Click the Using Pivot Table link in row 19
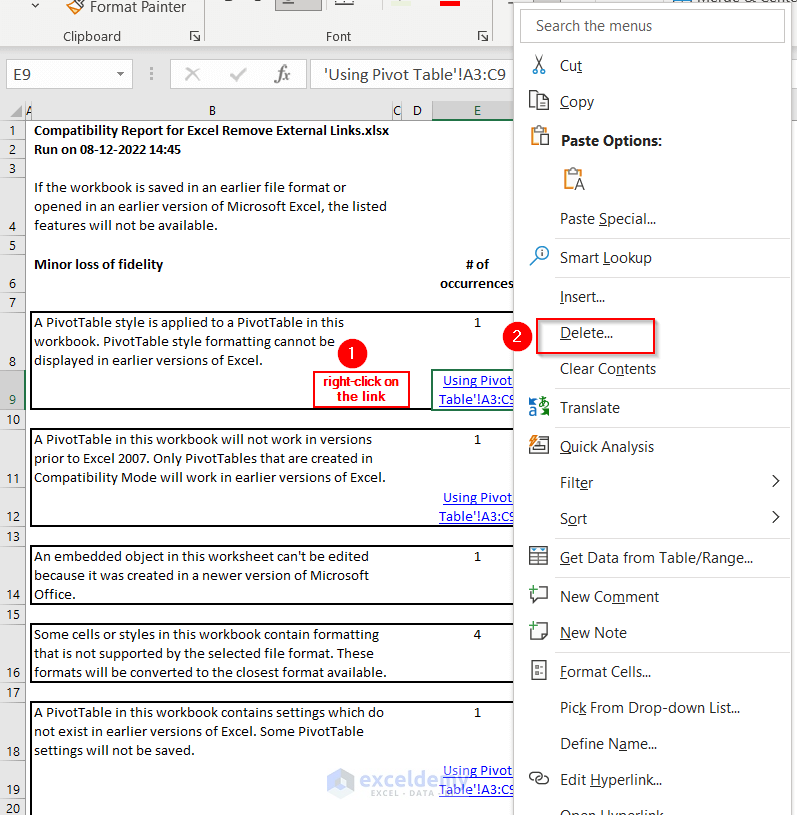 pos(476,780)
